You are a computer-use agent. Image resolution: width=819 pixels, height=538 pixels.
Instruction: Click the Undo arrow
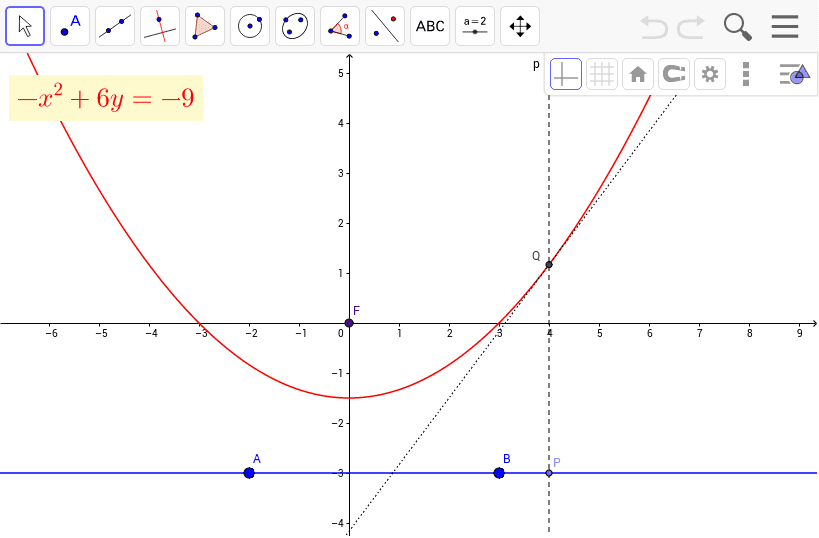point(654,27)
